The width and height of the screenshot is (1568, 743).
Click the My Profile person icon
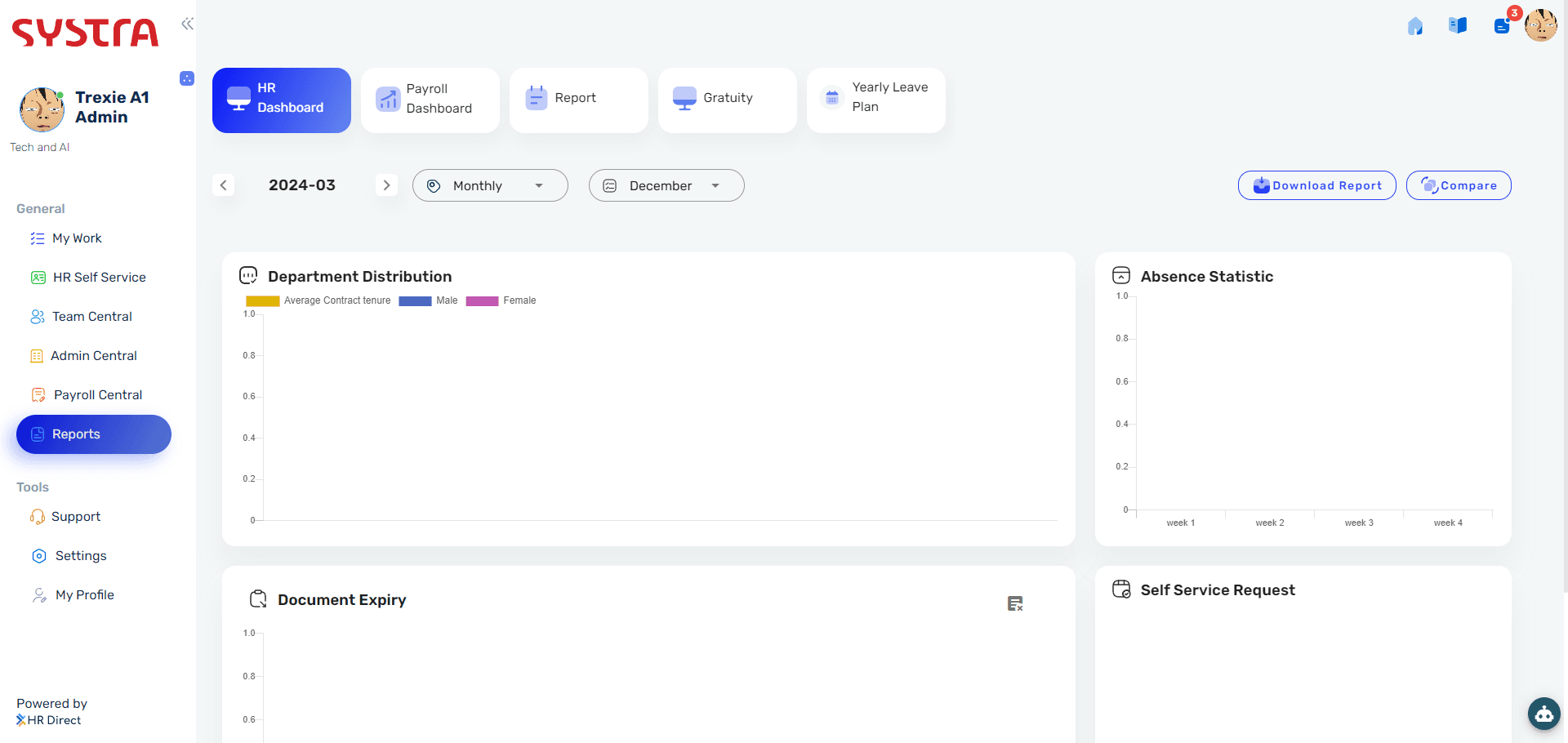pyautogui.click(x=39, y=595)
